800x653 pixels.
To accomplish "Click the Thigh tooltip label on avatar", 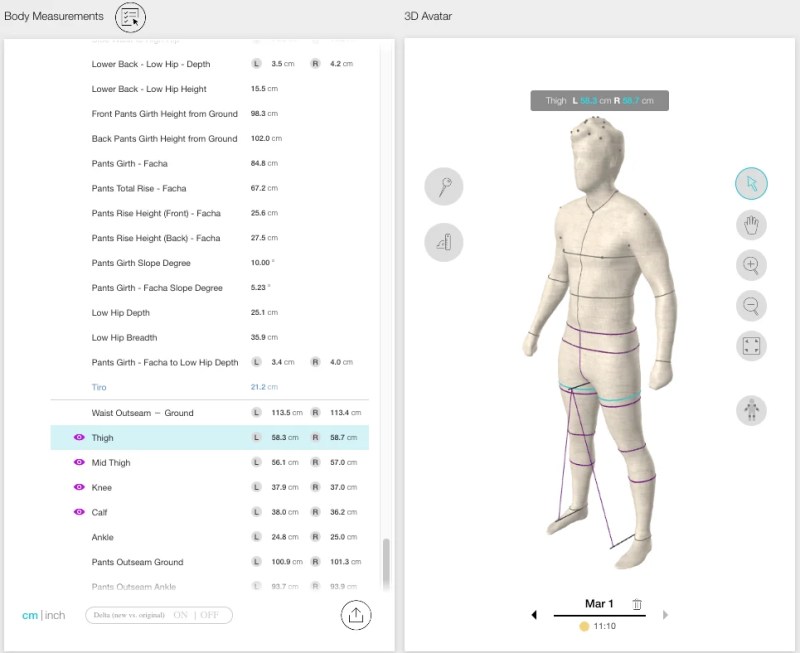I will [599, 101].
